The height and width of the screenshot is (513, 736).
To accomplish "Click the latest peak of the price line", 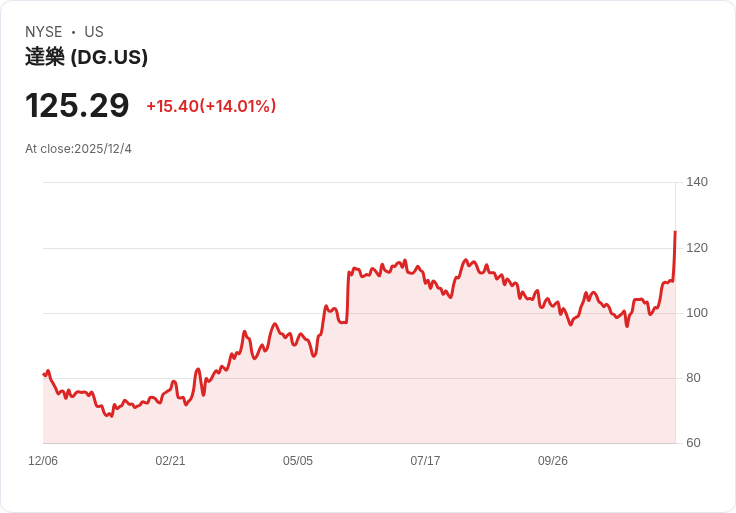I will tap(675, 232).
